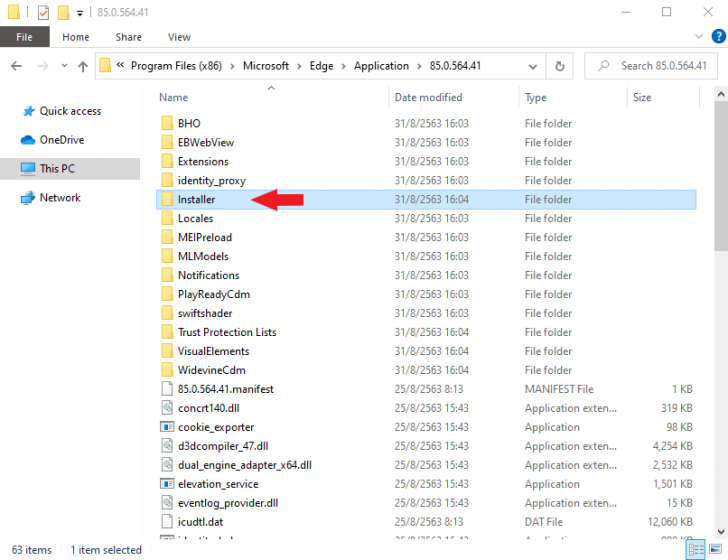Select dual_engine_adapter_x64.dll file name

click(x=245, y=465)
